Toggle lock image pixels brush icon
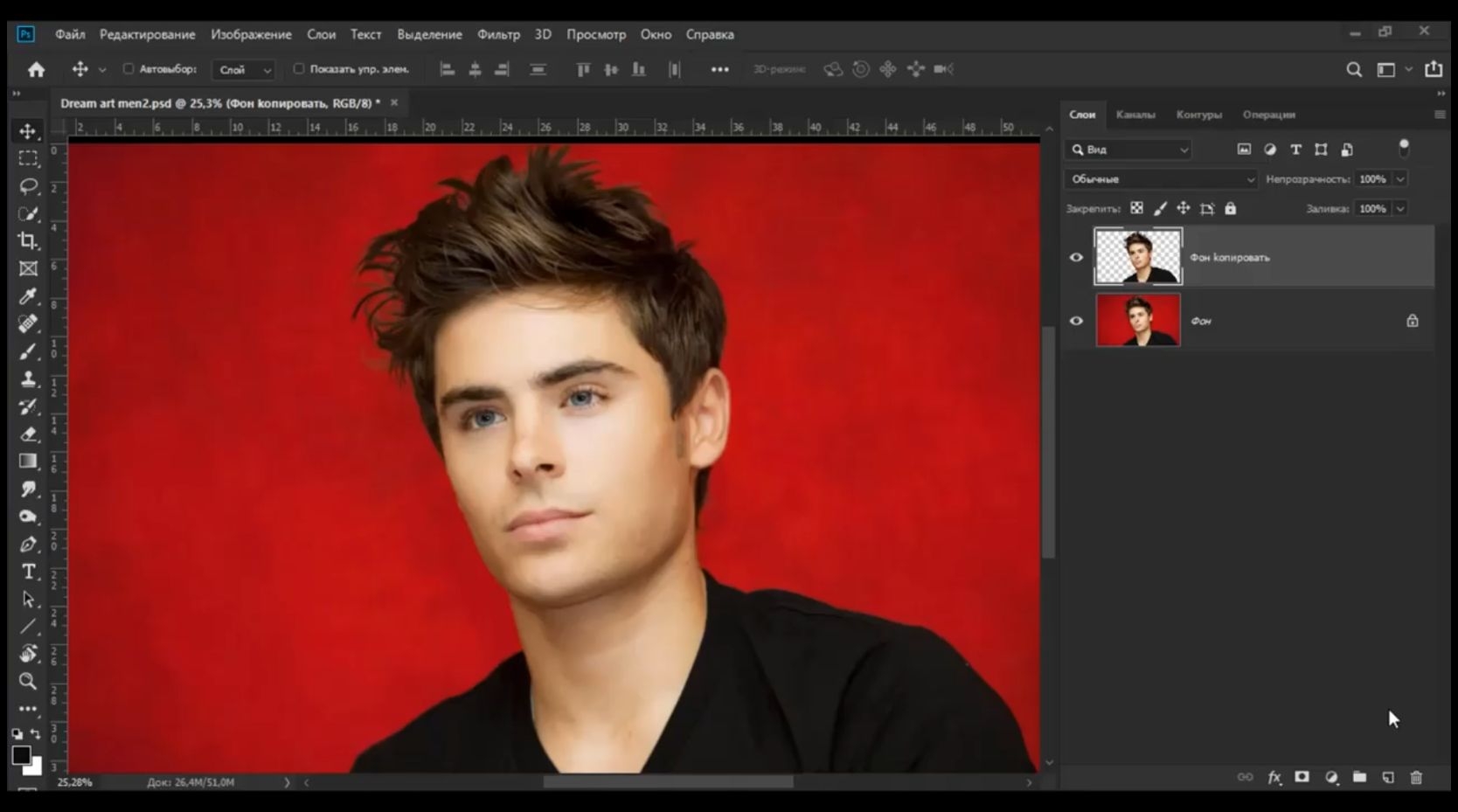Viewport: 1458px width, 812px height. [1160, 208]
